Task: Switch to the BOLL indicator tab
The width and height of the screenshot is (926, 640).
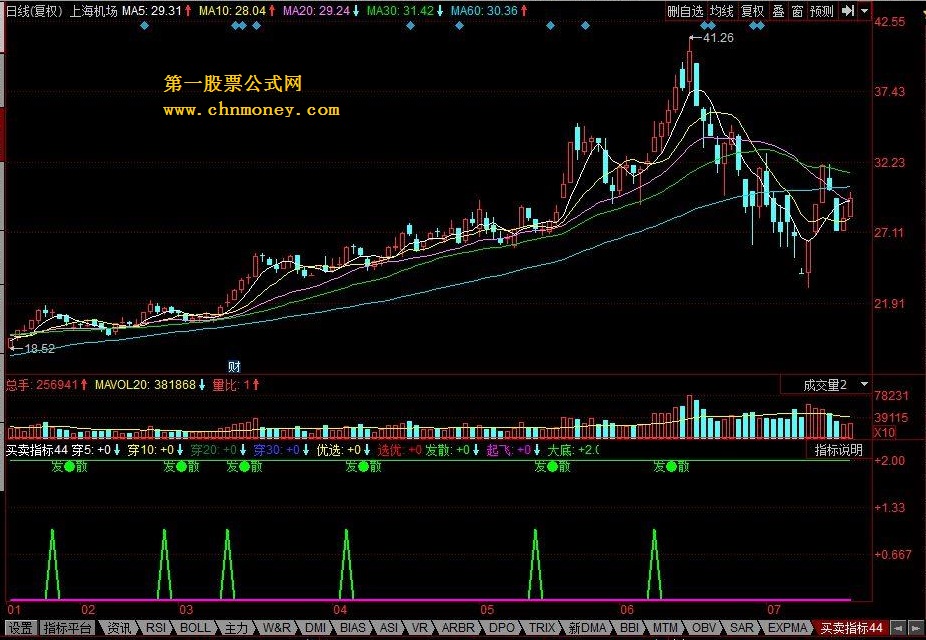Action: [195, 628]
